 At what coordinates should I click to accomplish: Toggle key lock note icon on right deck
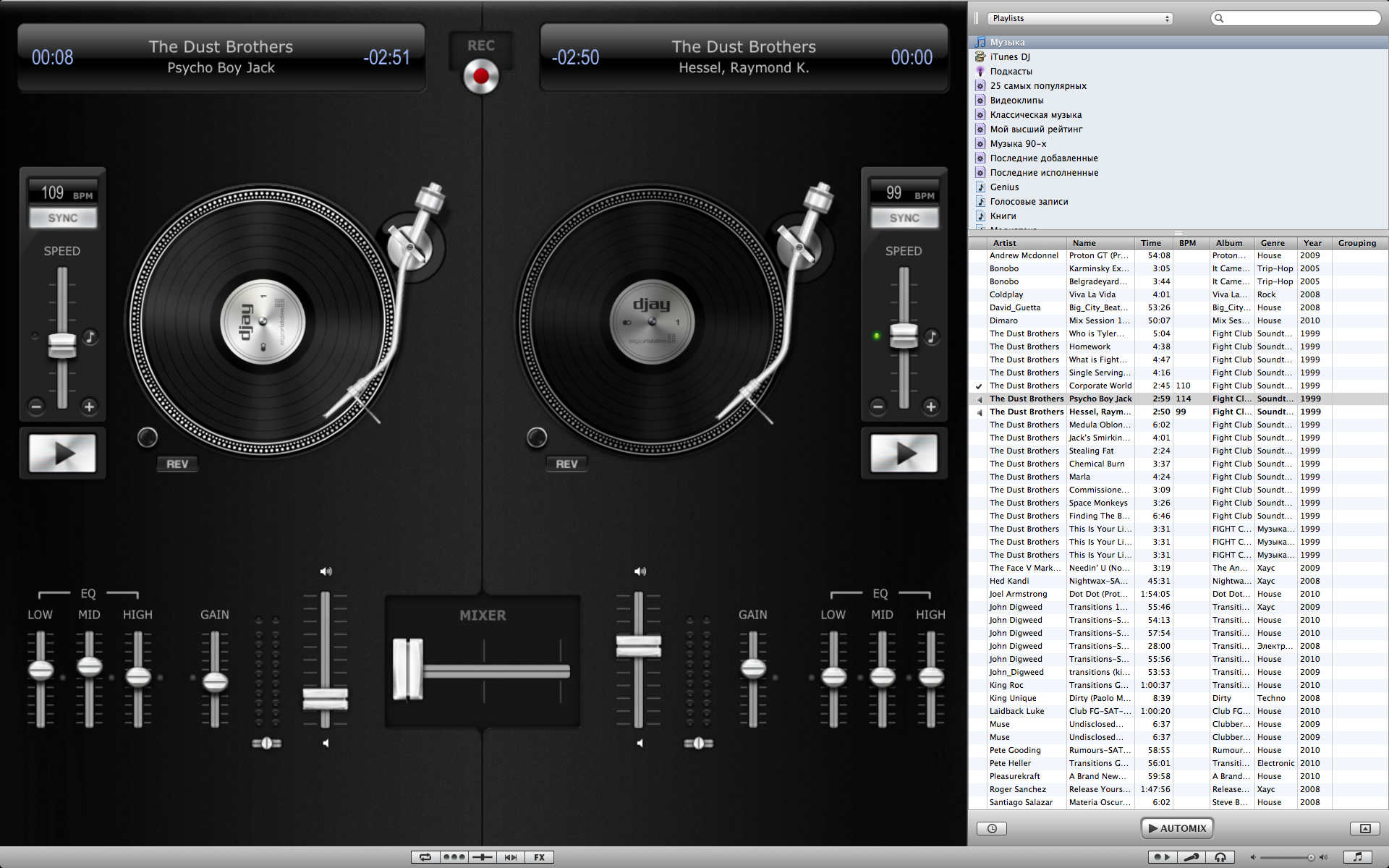[x=932, y=336]
